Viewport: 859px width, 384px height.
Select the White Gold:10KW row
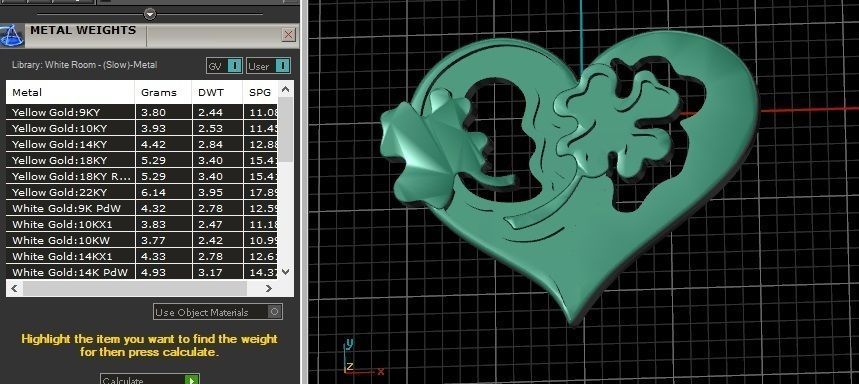[142, 240]
